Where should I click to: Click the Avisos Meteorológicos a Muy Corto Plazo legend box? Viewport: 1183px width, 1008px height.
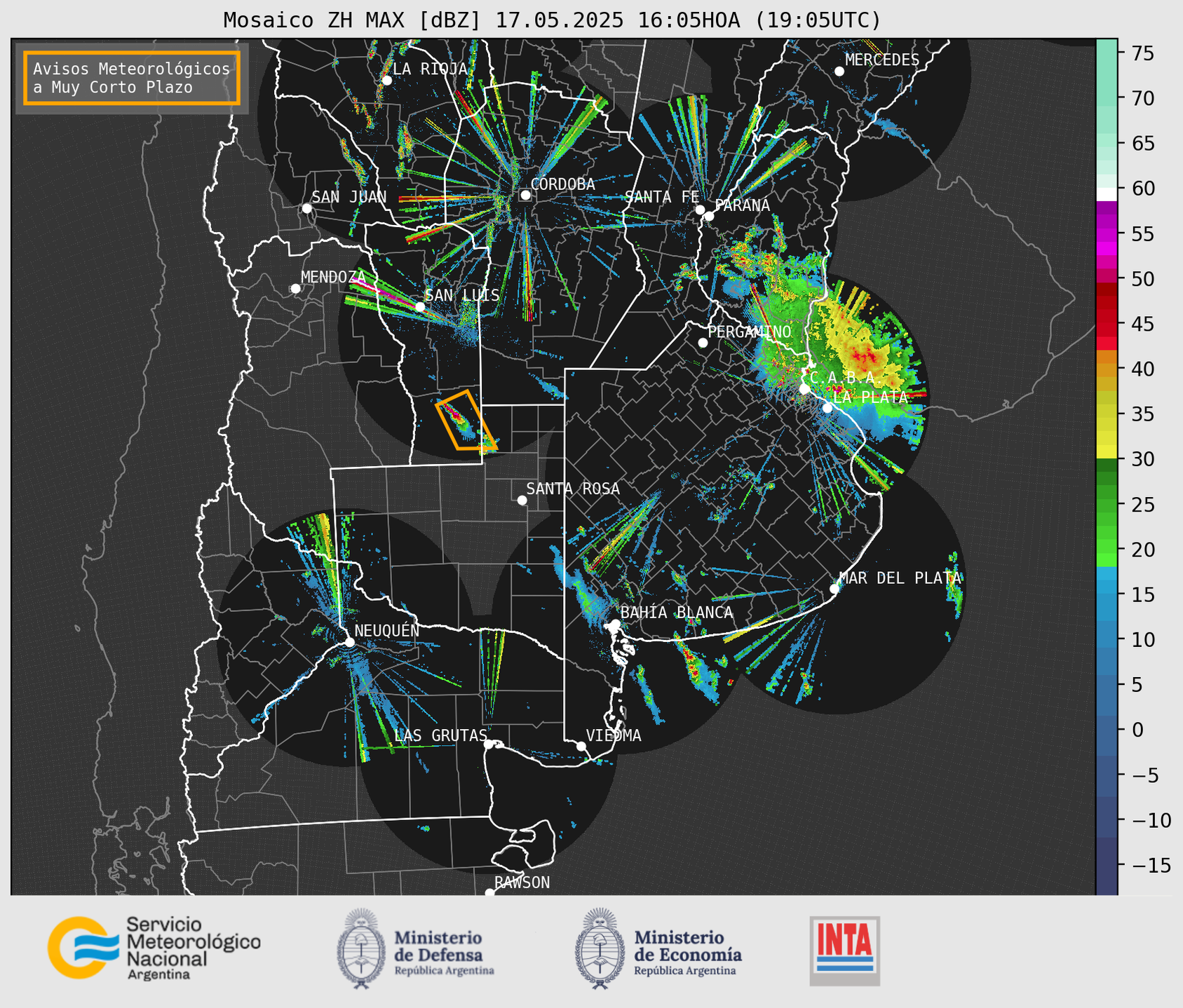(132, 78)
